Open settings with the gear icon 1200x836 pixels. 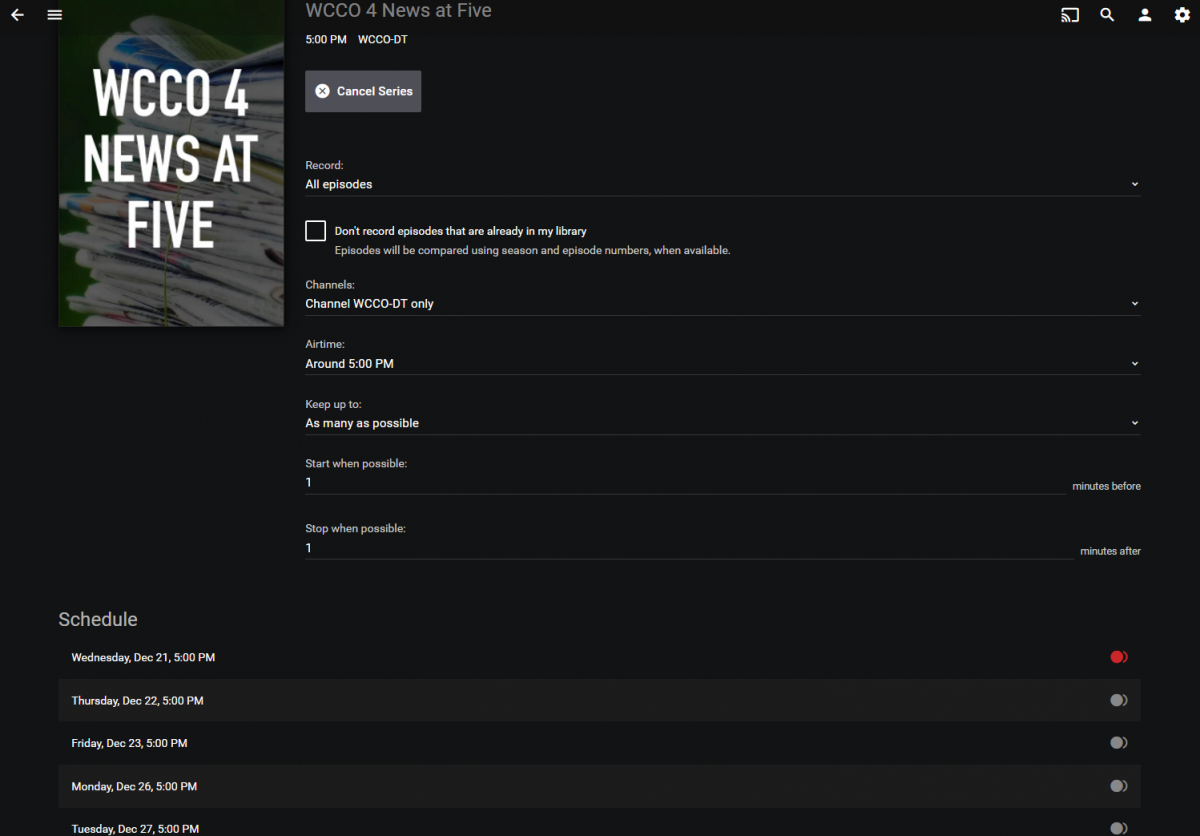[1182, 15]
